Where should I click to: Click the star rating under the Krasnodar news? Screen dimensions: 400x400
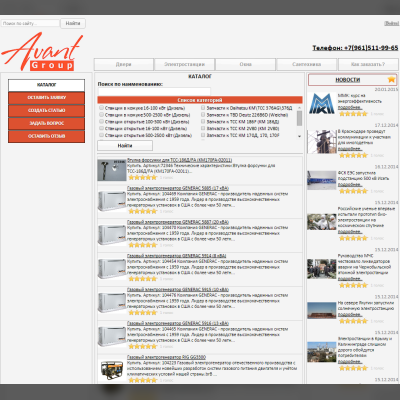[x=353, y=155]
